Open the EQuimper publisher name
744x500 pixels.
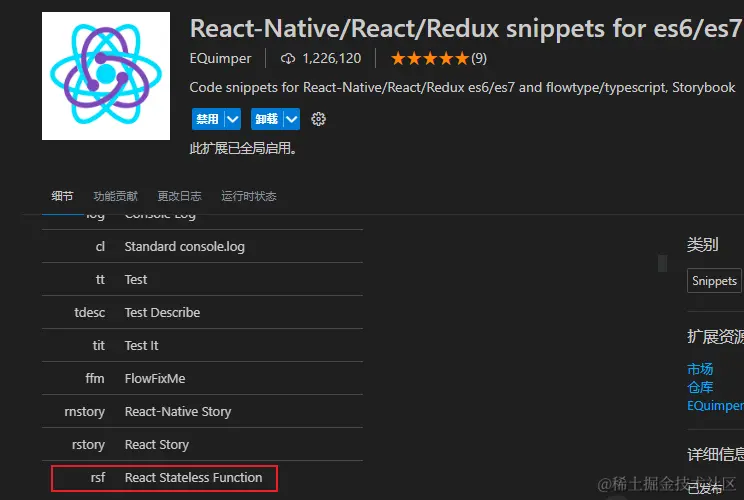(x=220, y=58)
